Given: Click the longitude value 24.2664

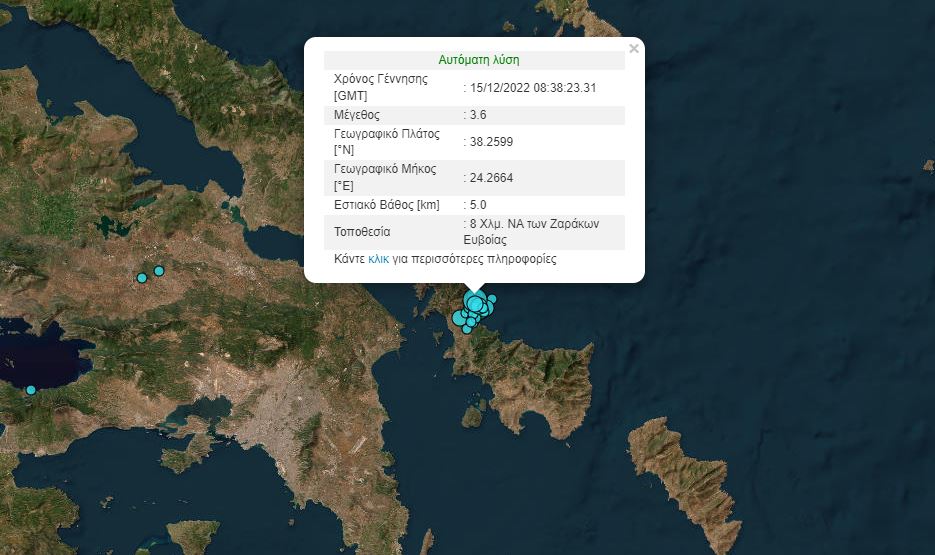Looking at the screenshot, I should [491, 178].
